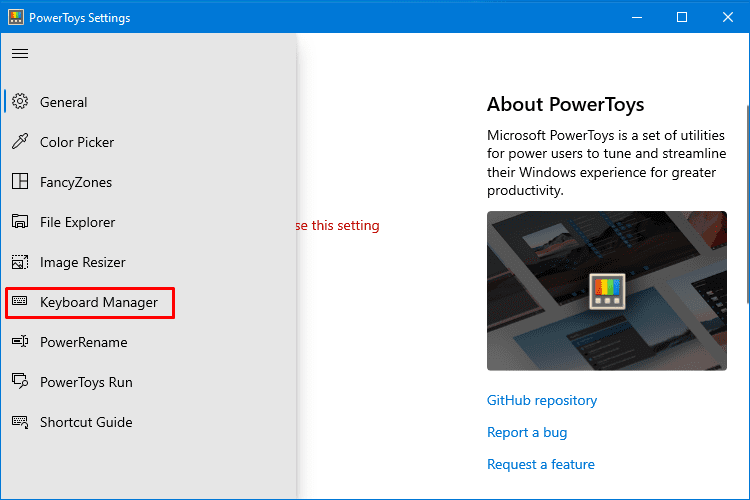This screenshot has height=500, width=750.
Task: Click the About PowerToys heading
Action: pos(565,104)
